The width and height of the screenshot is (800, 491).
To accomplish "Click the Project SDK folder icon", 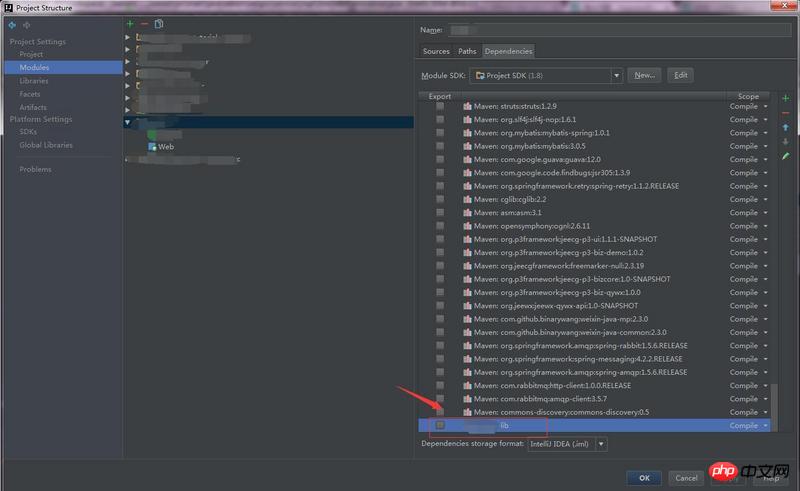I will pyautogui.click(x=480, y=76).
